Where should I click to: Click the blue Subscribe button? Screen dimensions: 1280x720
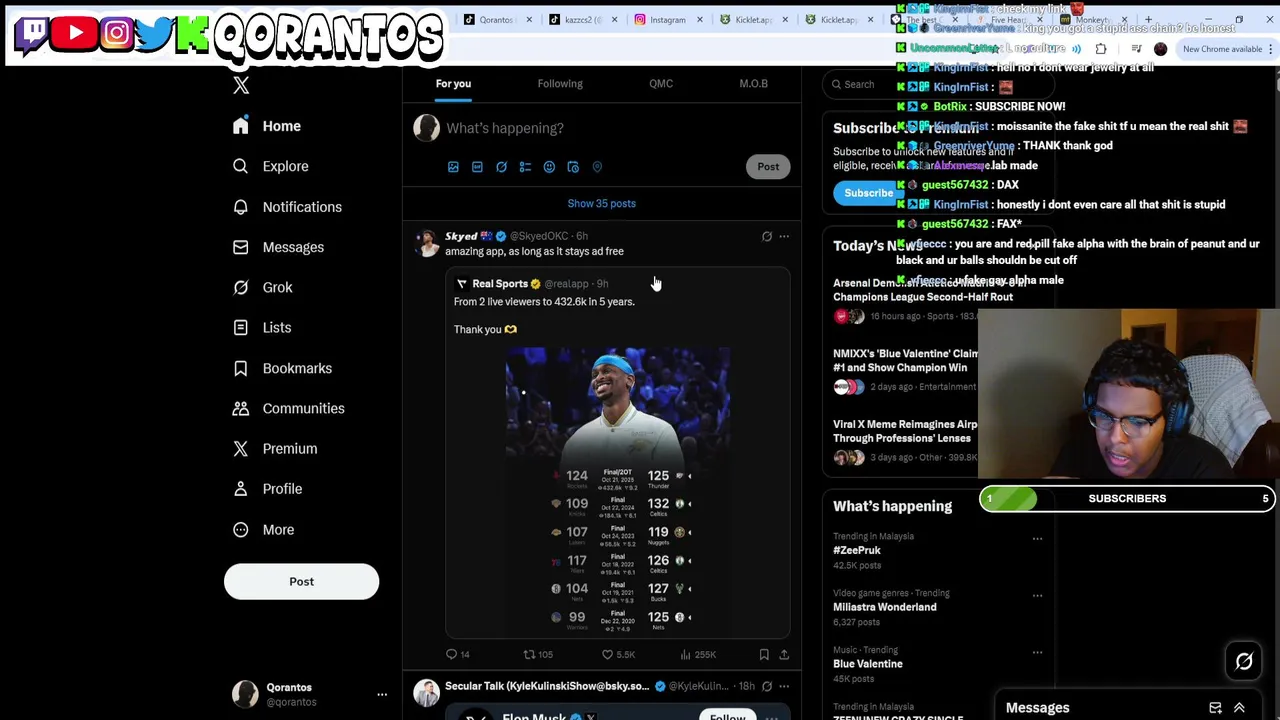tap(868, 194)
